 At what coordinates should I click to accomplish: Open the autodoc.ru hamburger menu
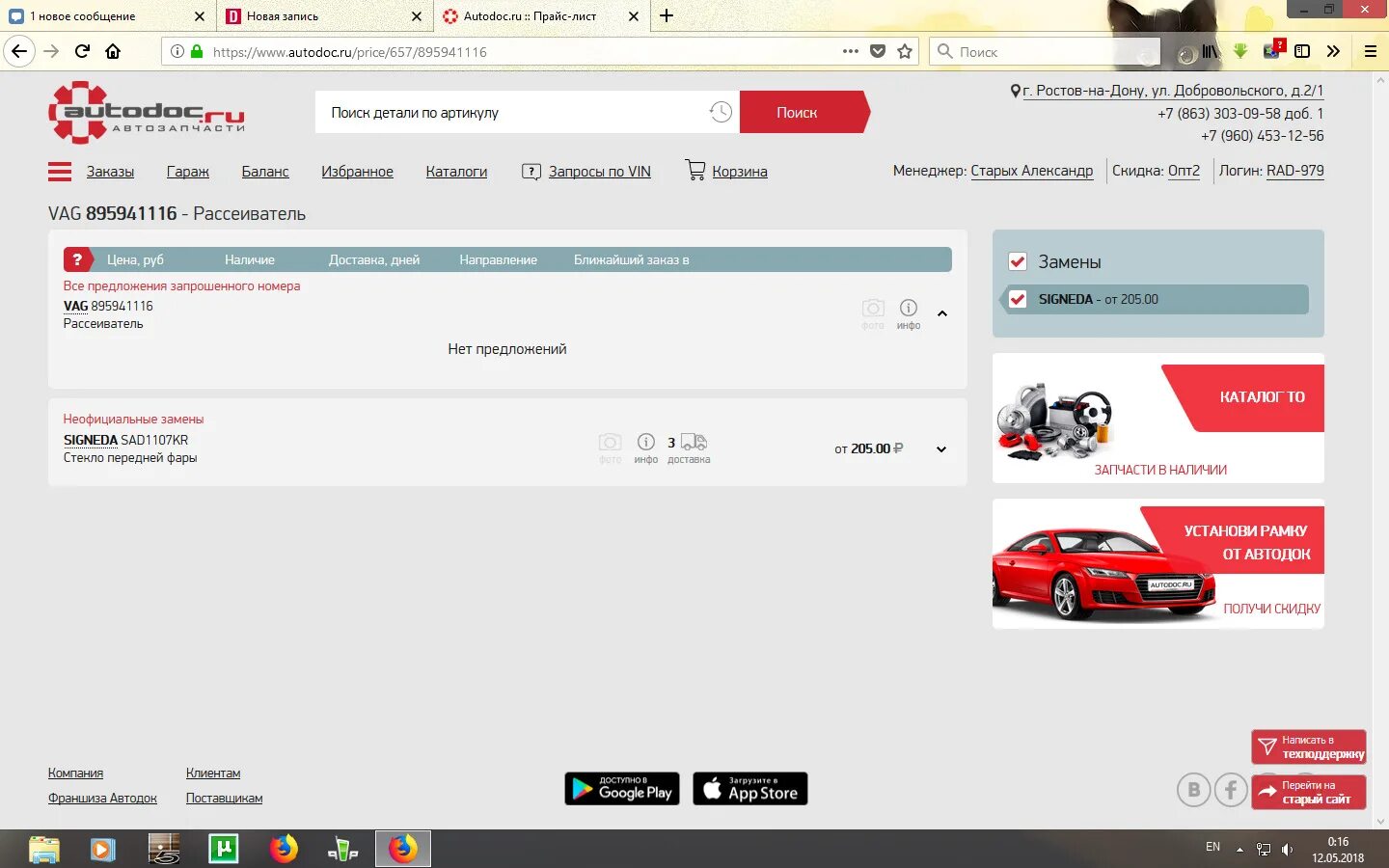pos(60,172)
